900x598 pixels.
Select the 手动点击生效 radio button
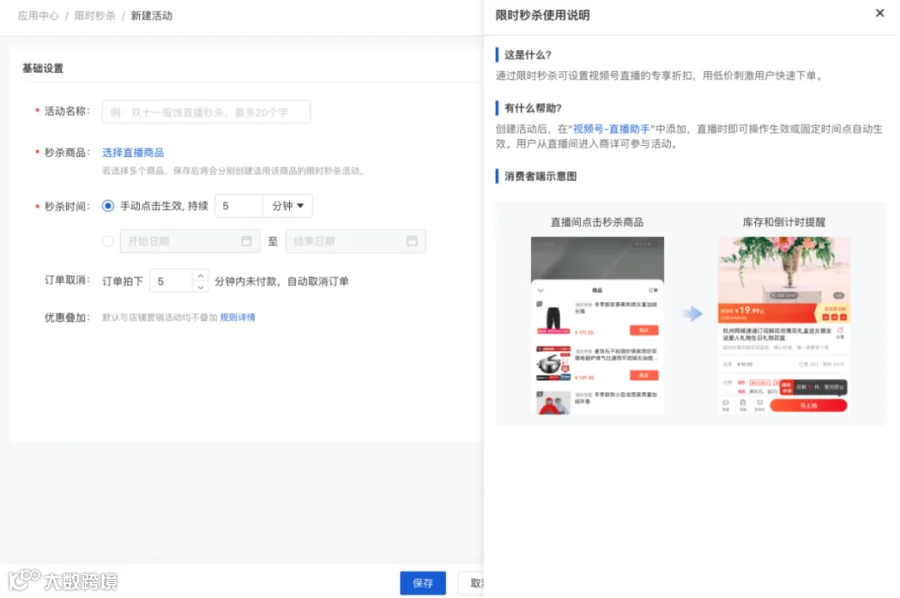108,206
